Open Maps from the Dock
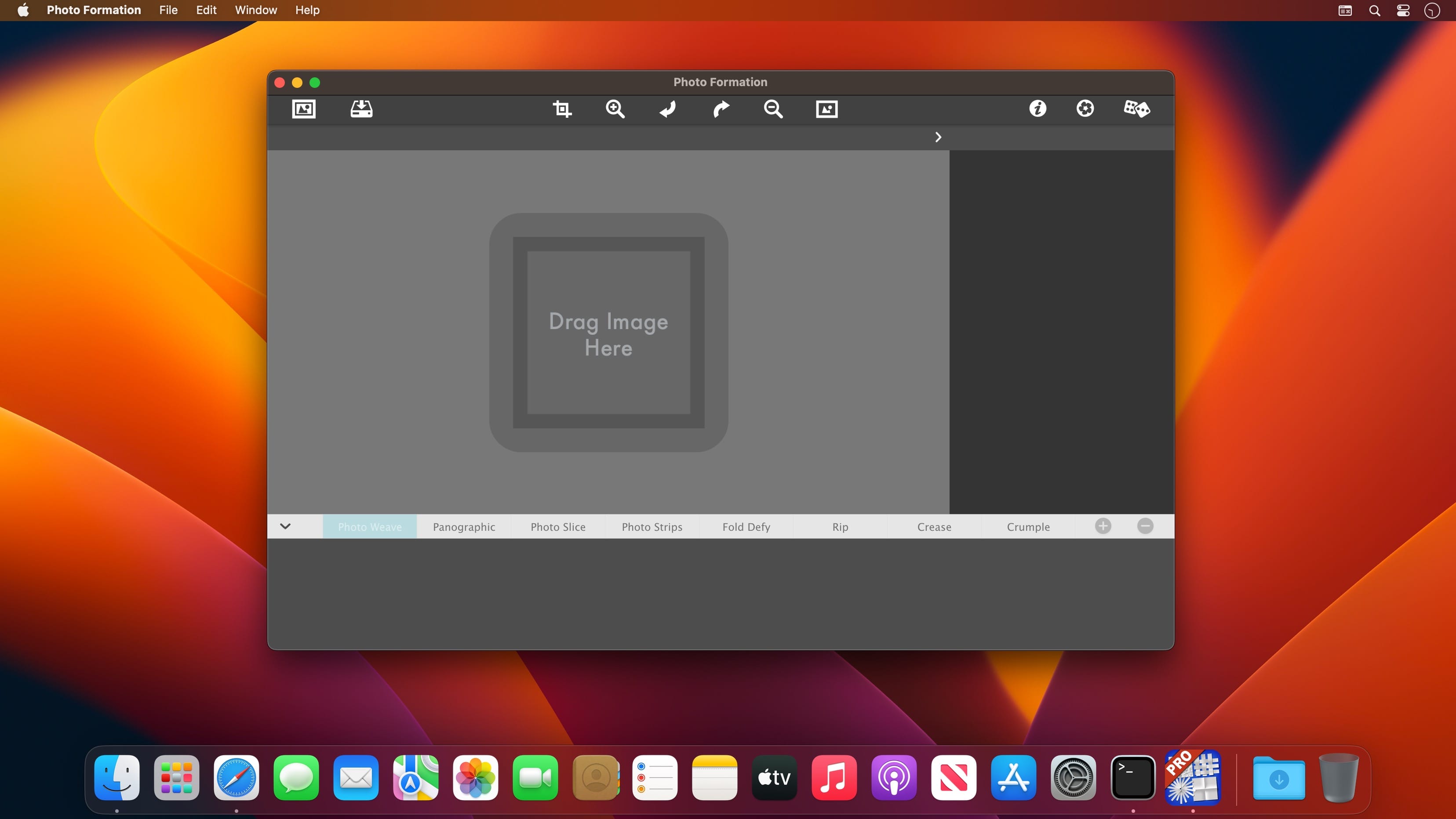 (416, 777)
